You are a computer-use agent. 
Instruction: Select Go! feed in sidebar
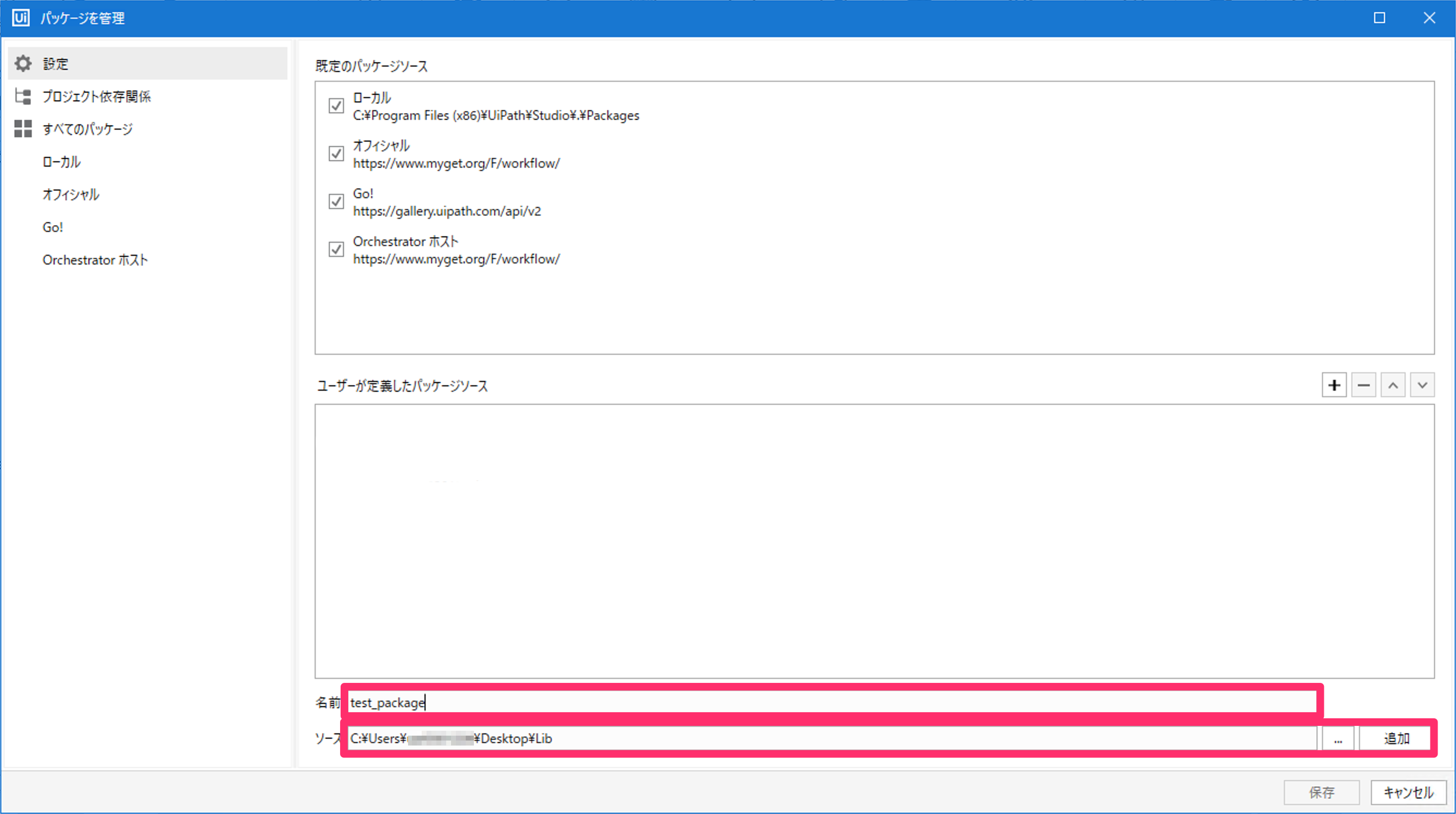pyautogui.click(x=53, y=227)
